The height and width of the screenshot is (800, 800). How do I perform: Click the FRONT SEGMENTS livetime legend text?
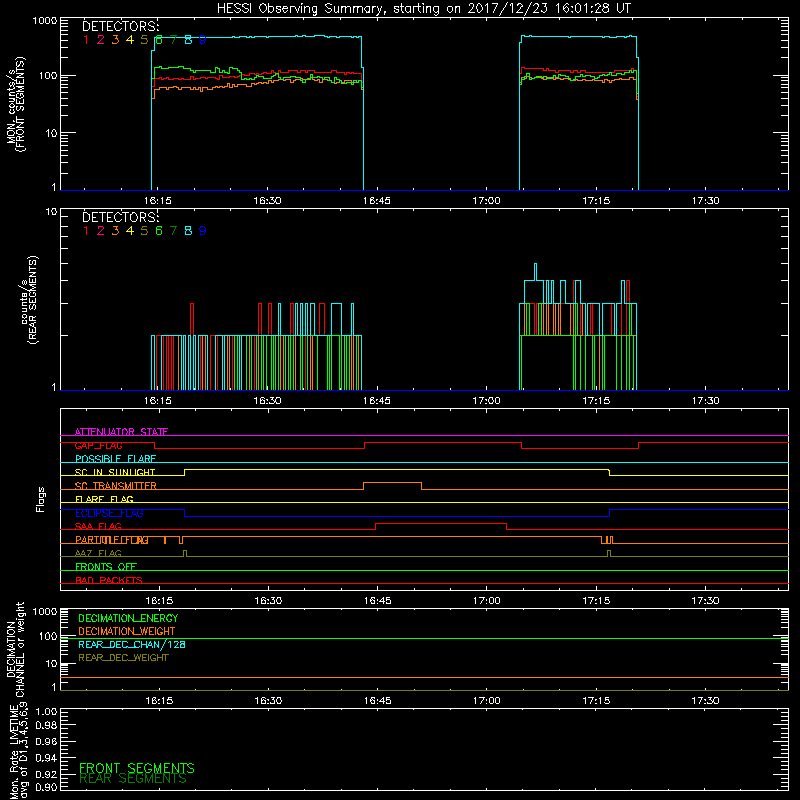coord(137,768)
